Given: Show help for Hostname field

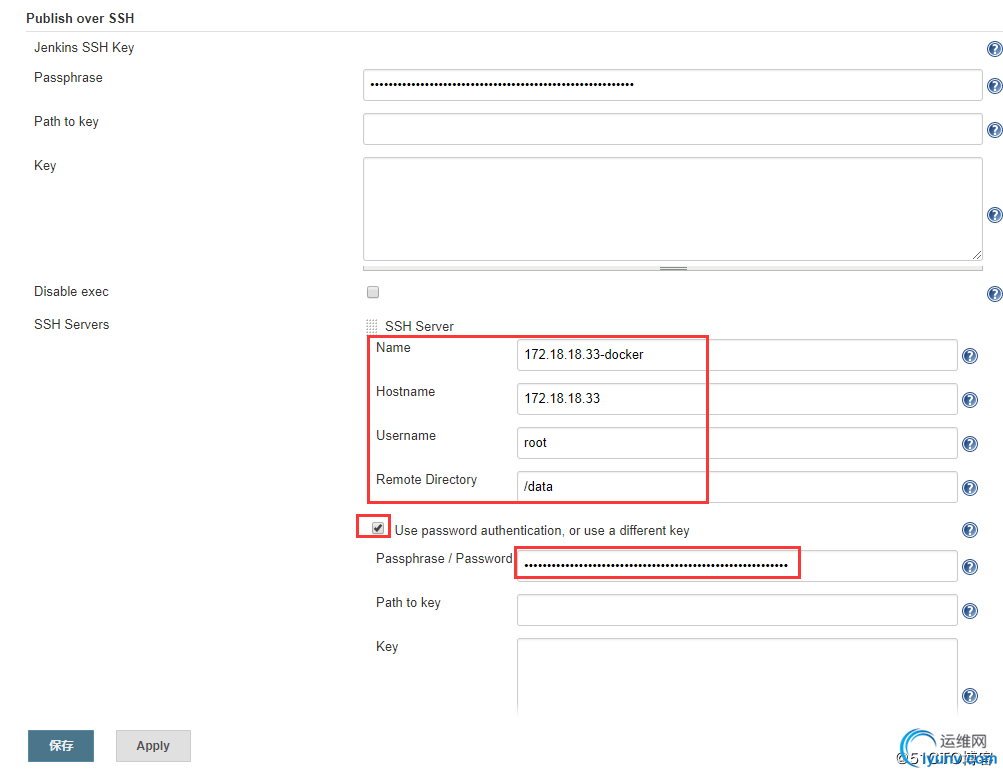Looking at the screenshot, I should point(970,400).
